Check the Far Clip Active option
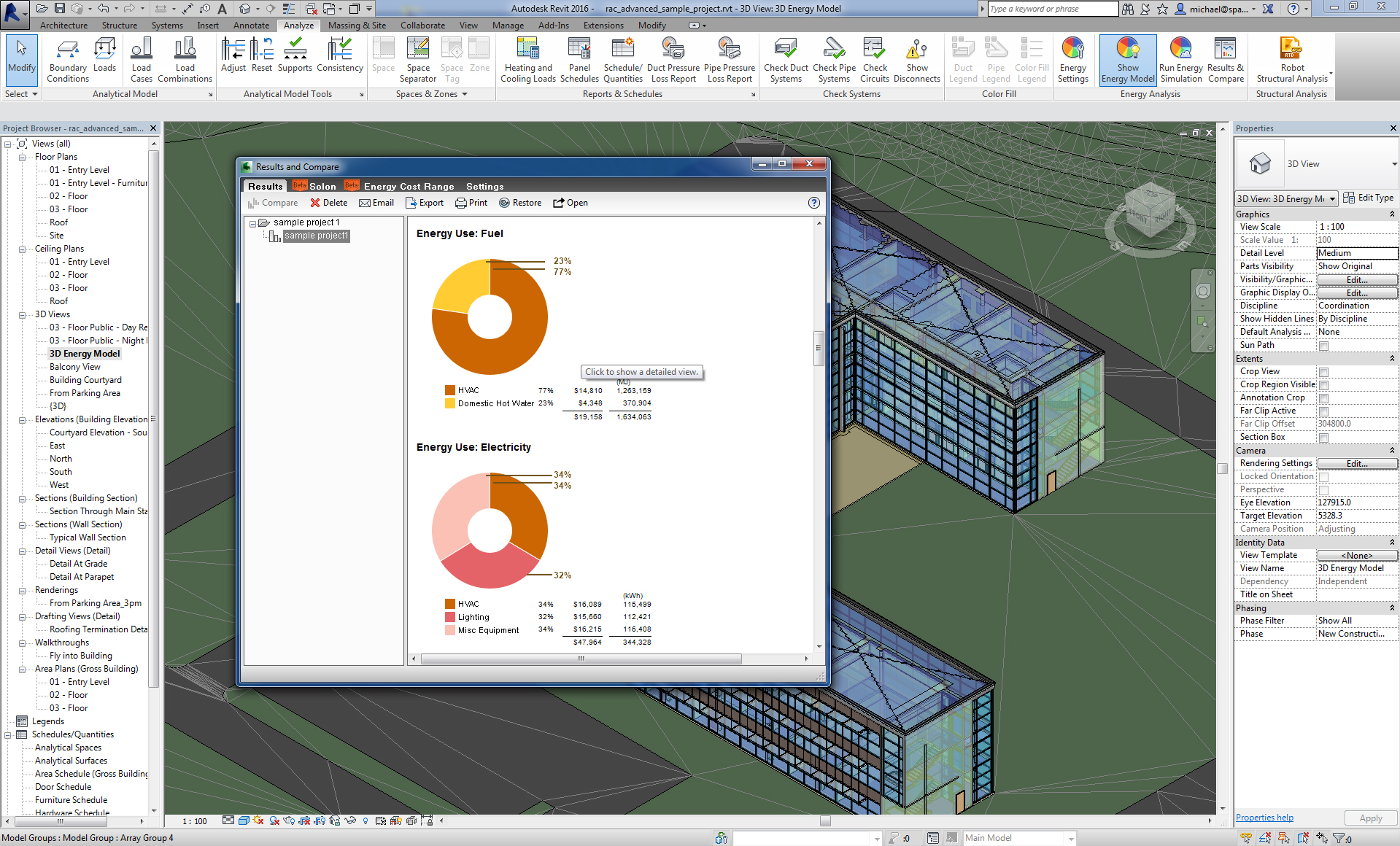 tap(1323, 411)
